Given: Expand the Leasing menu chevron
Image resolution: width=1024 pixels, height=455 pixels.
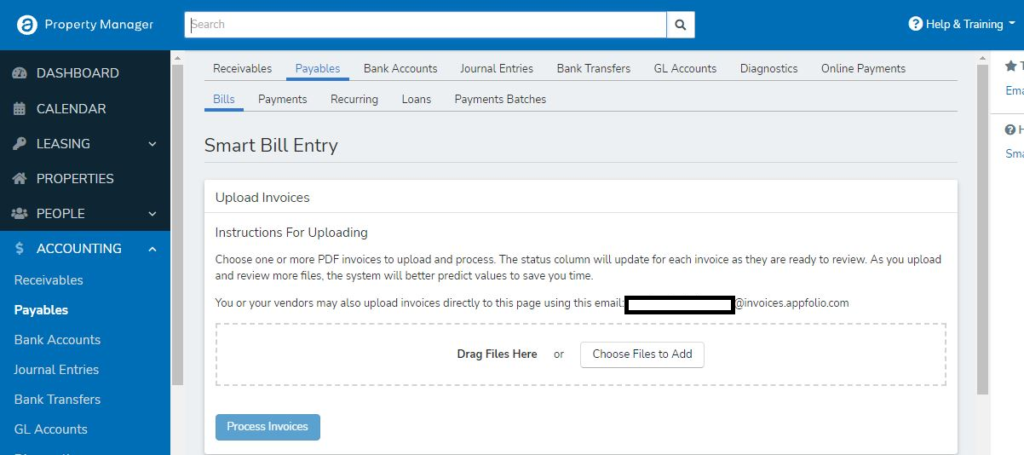Looking at the screenshot, I should click(x=152, y=144).
